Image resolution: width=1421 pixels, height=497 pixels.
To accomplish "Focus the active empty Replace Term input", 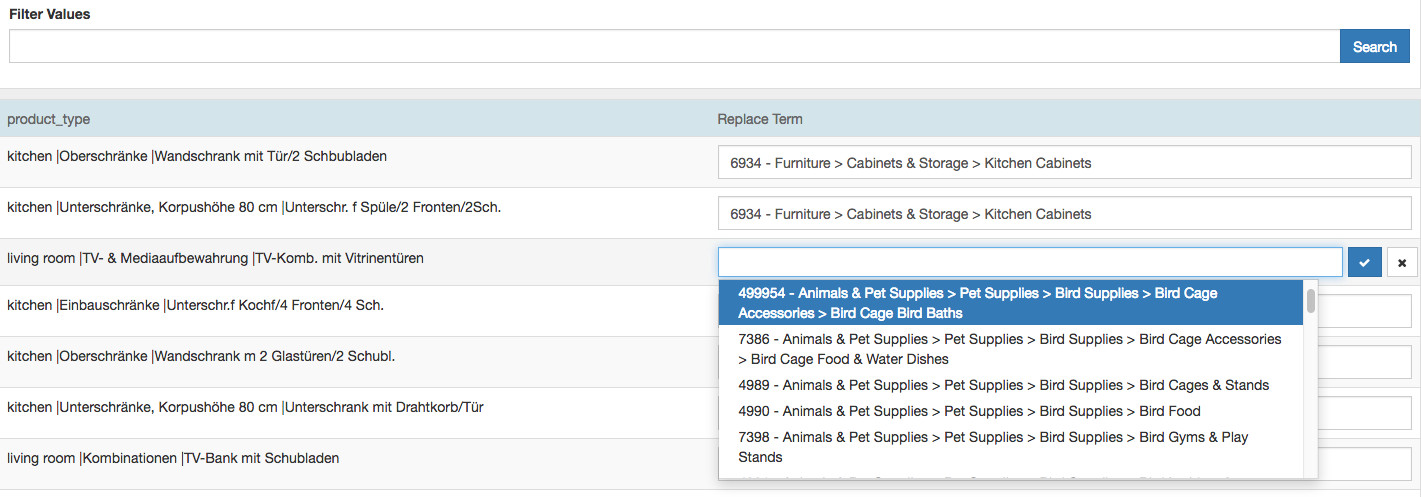I will (x=1030, y=263).
